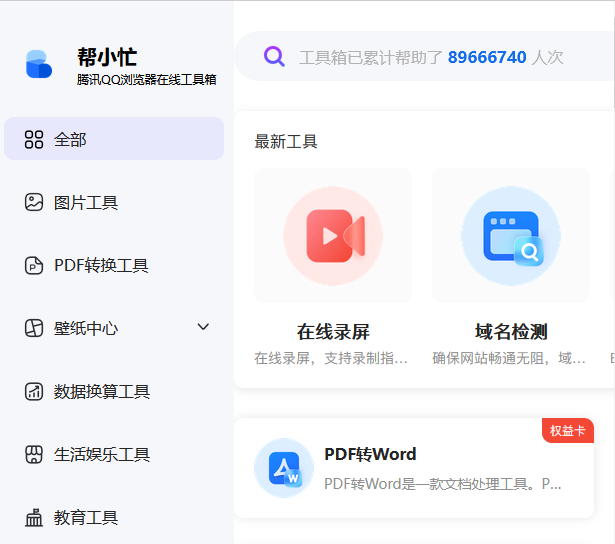615x544 pixels.
Task: Click the 生活娱乐工具 icon
Action: (34, 455)
